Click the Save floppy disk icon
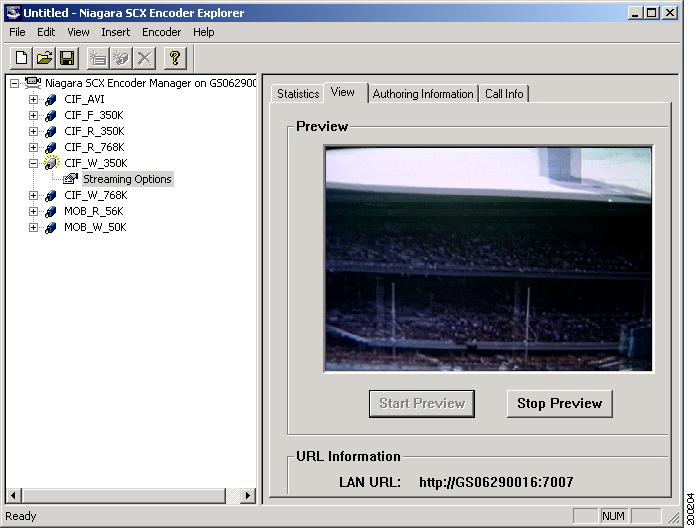The image size is (696, 528). (67, 58)
